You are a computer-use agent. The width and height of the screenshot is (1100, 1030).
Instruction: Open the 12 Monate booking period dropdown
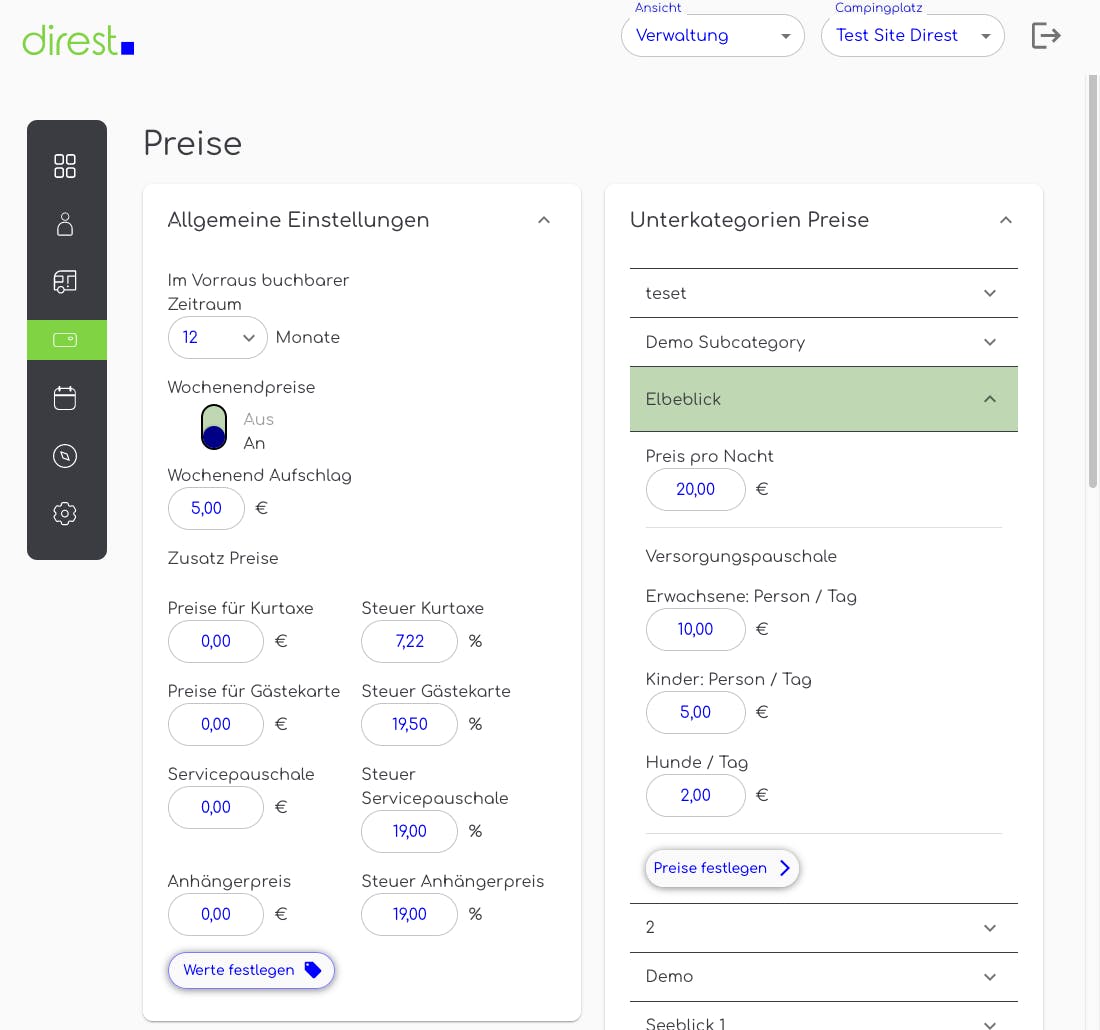tap(217, 338)
